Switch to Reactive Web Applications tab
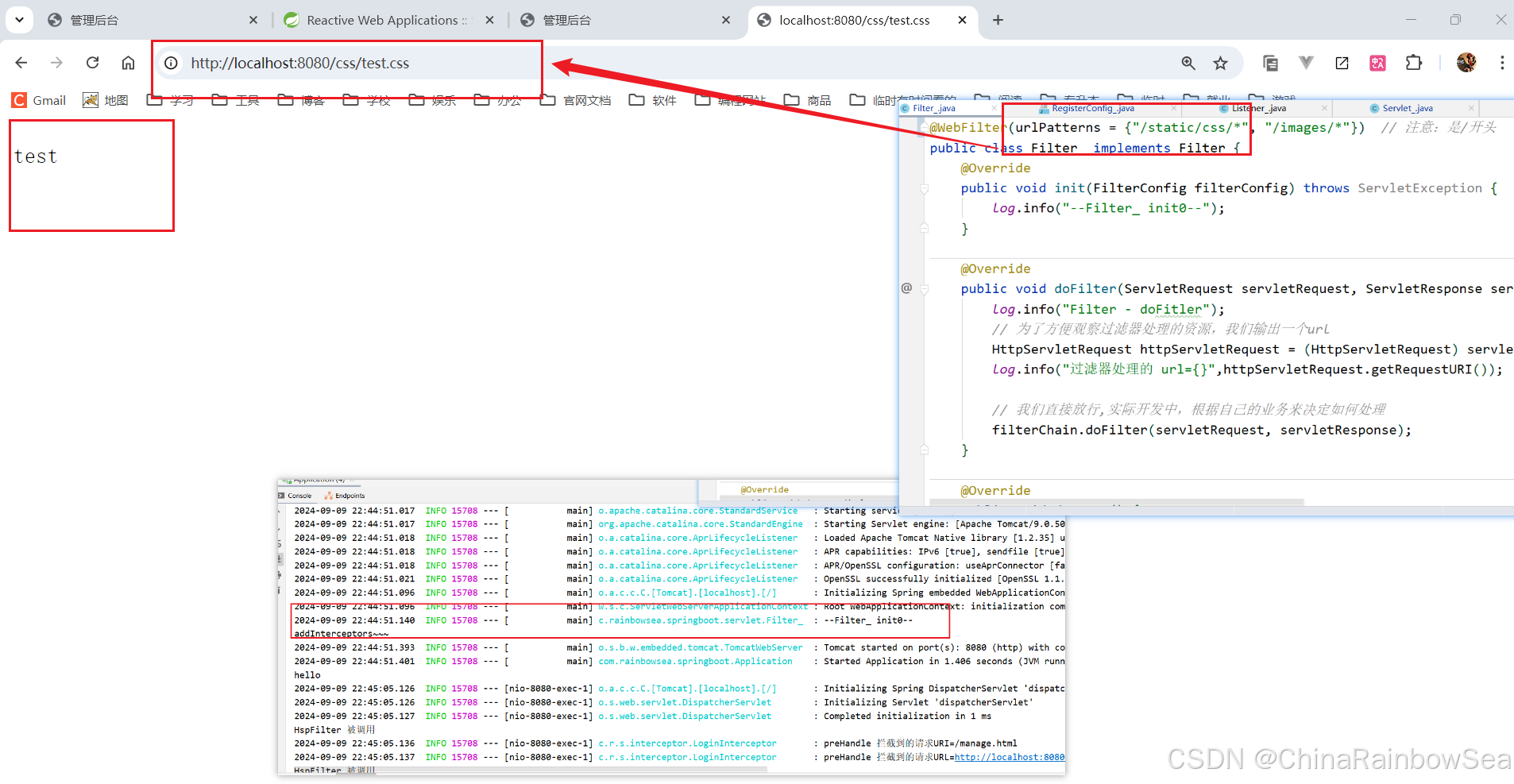Viewport: 1514px width, 784px height. point(381,20)
